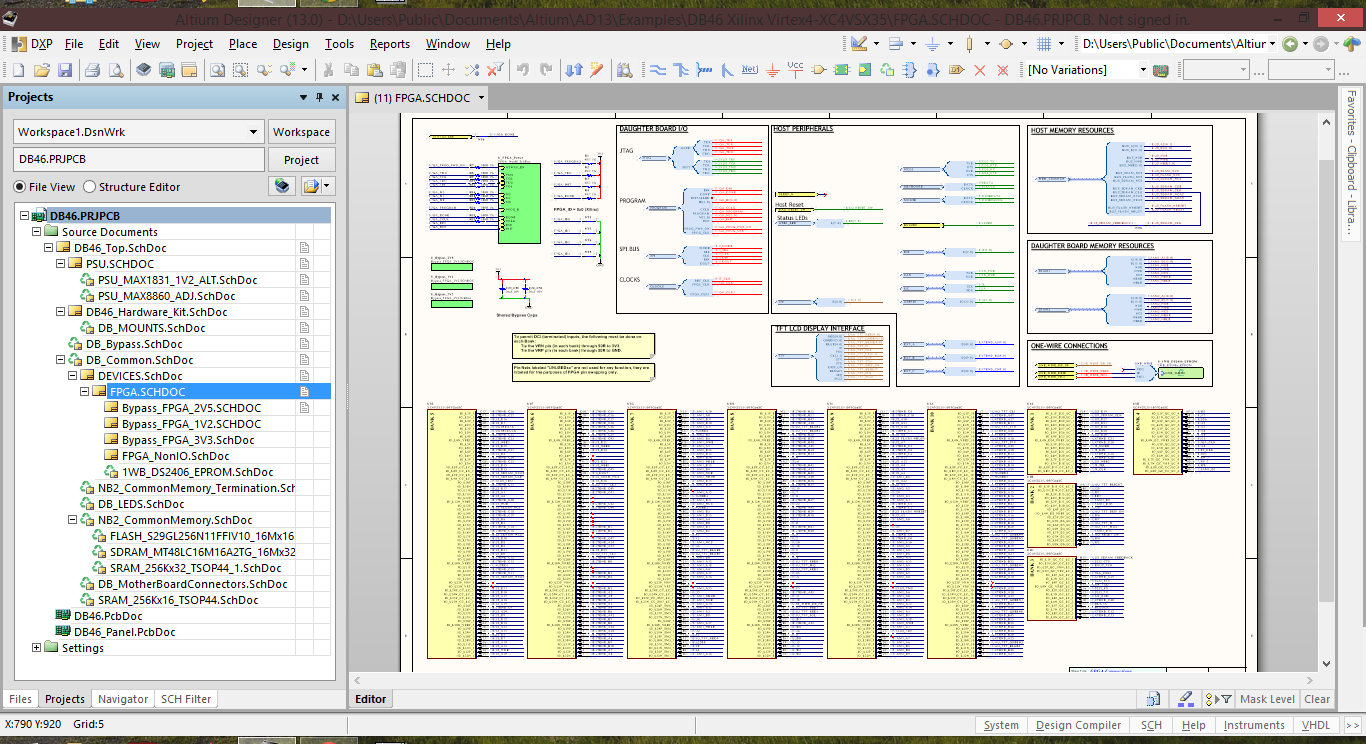Click the Project button
The image size is (1366, 744).
(302, 160)
